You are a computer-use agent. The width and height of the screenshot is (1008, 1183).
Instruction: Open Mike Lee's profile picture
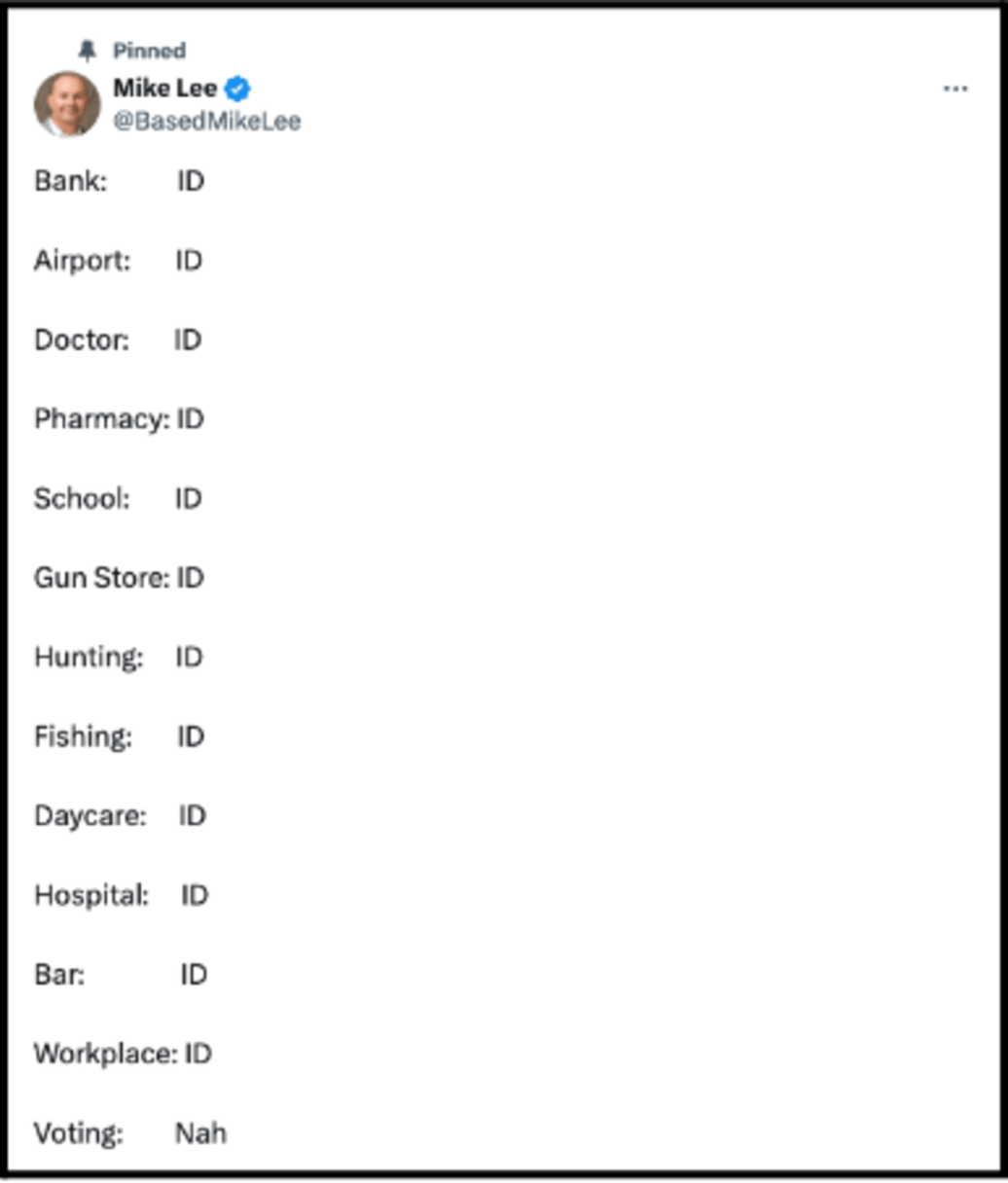67,103
